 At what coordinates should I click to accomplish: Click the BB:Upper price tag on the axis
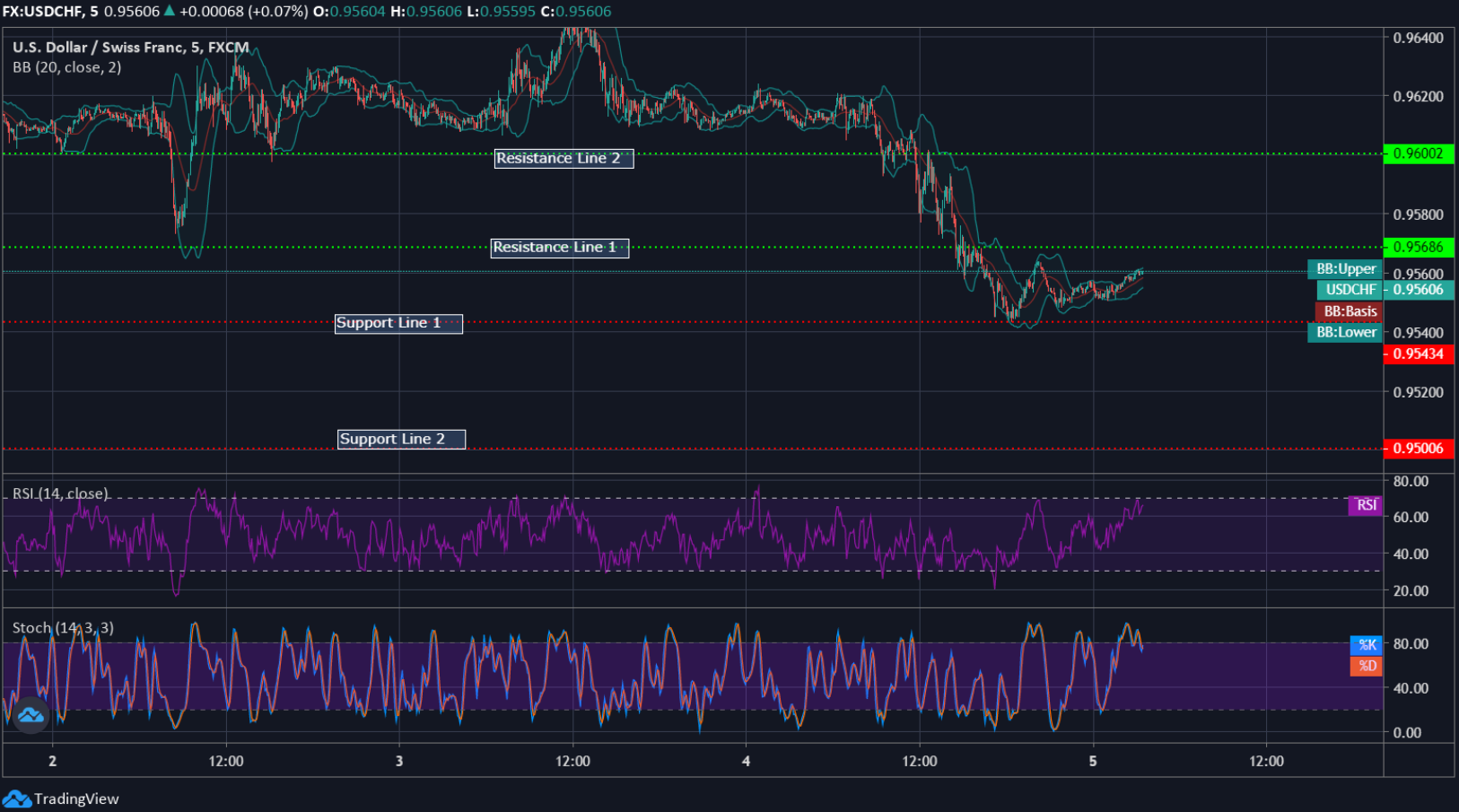[1345, 268]
